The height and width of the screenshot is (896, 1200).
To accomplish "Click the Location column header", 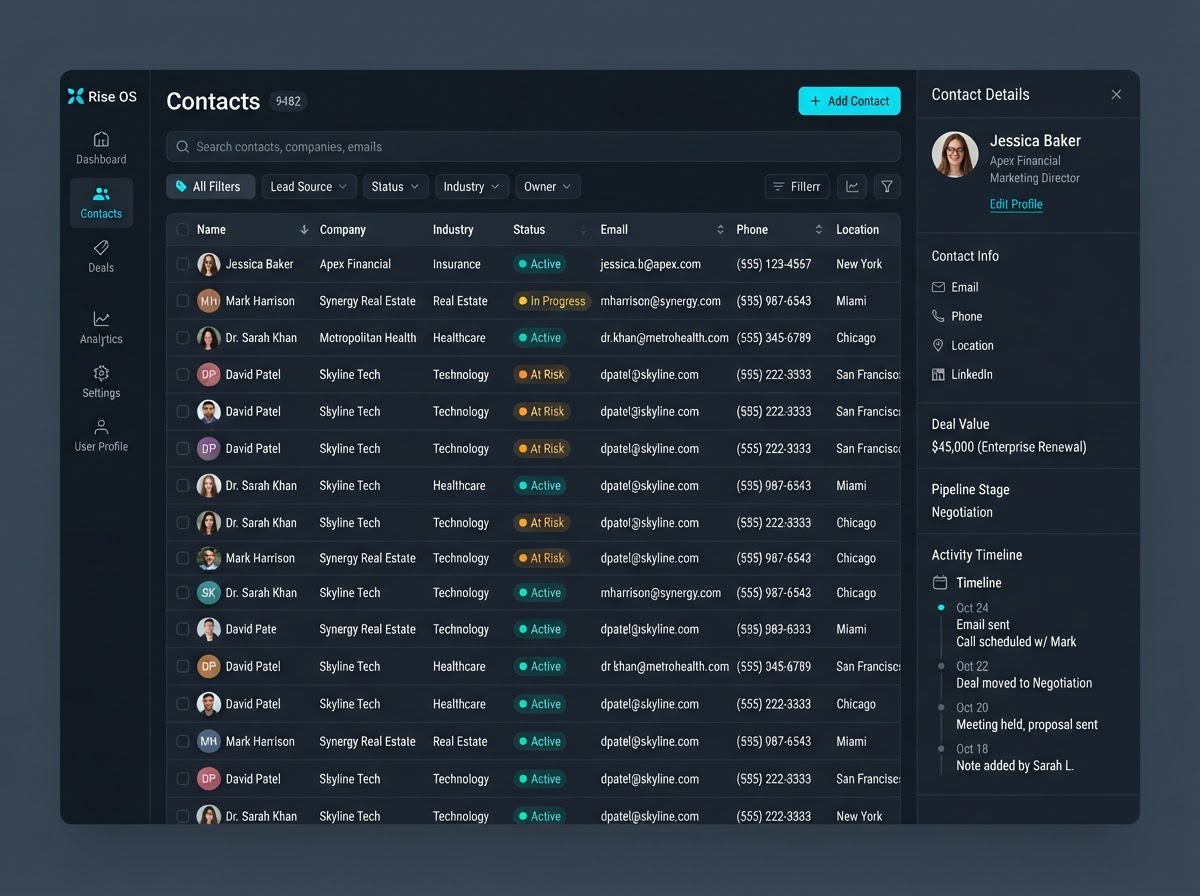I will pos(858,230).
